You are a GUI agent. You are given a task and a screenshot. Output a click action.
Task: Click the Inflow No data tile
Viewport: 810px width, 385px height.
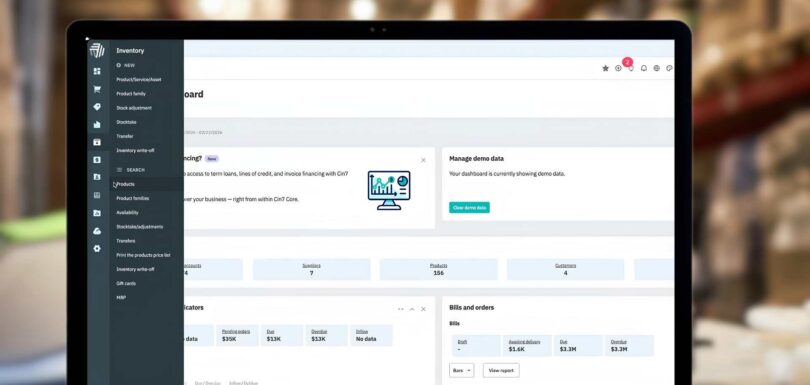click(371, 335)
